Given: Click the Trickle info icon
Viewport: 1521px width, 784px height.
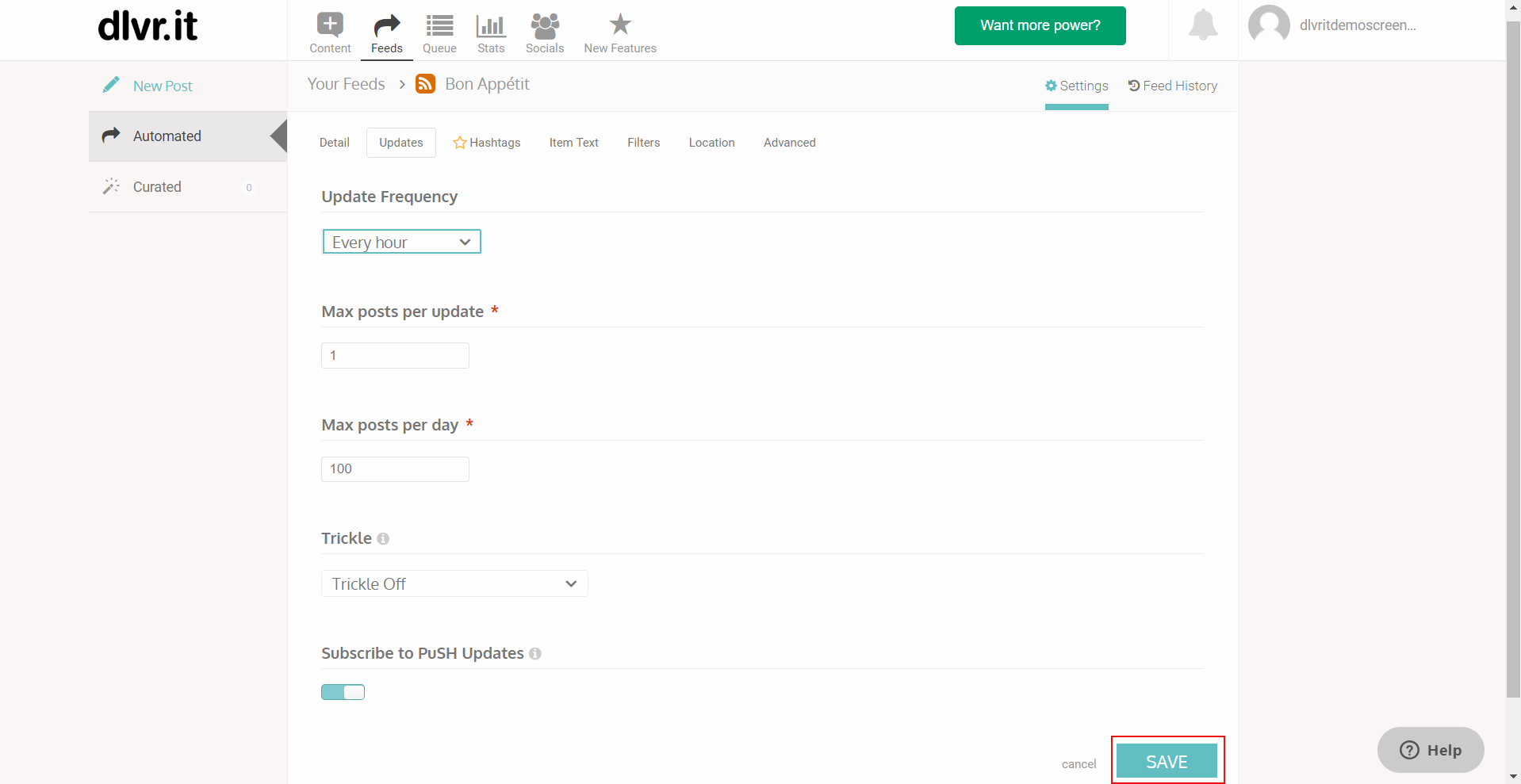Looking at the screenshot, I should tap(383, 539).
